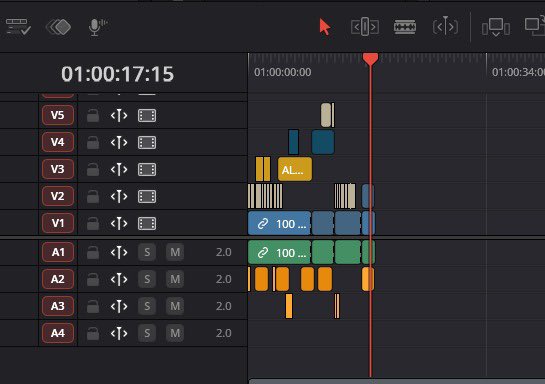Select the A3 track destination button
Image resolution: width=545 pixels, height=384 pixels.
pyautogui.click(x=58, y=306)
